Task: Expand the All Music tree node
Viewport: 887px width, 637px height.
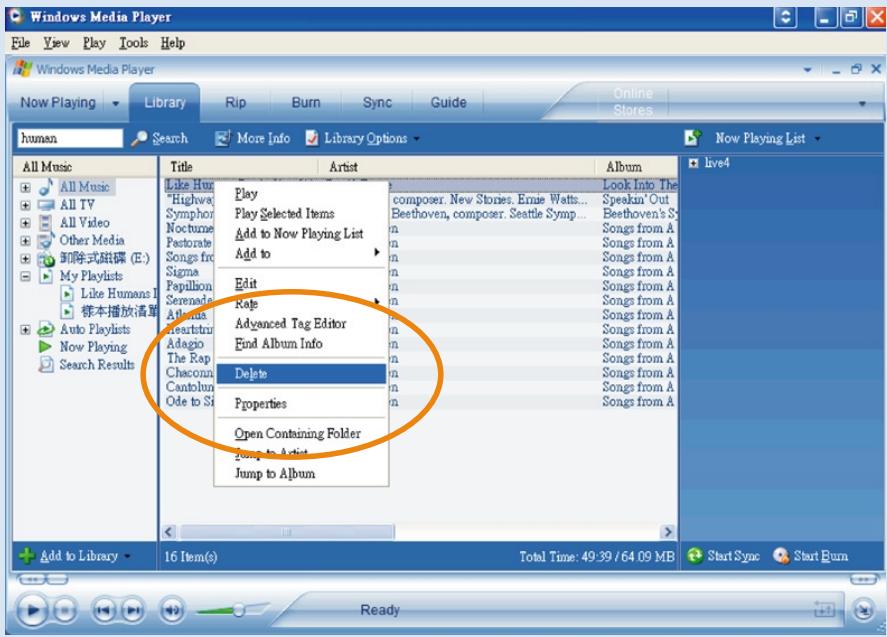Action: [x=25, y=187]
